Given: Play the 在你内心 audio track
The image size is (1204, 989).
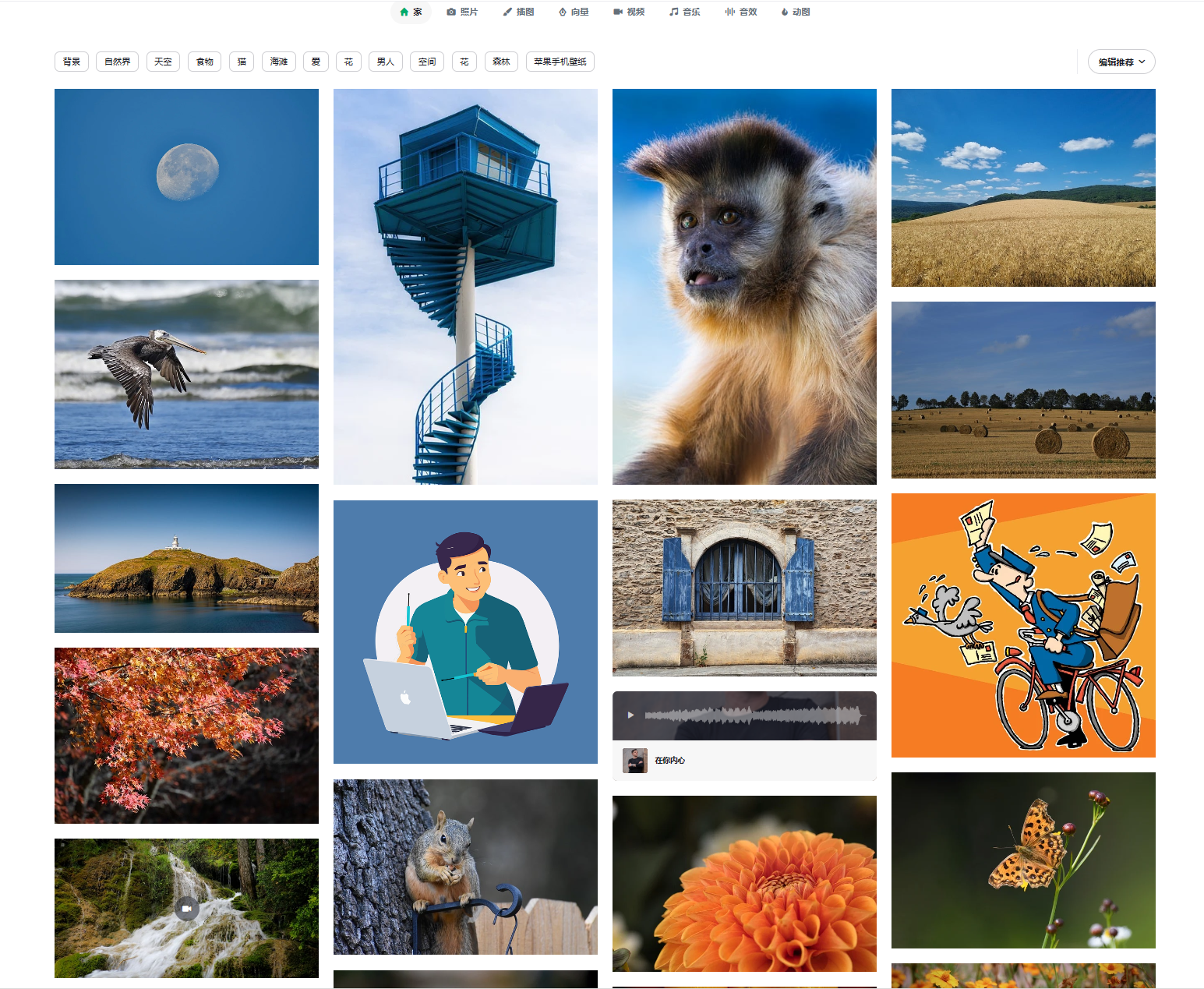Looking at the screenshot, I should (x=630, y=715).
